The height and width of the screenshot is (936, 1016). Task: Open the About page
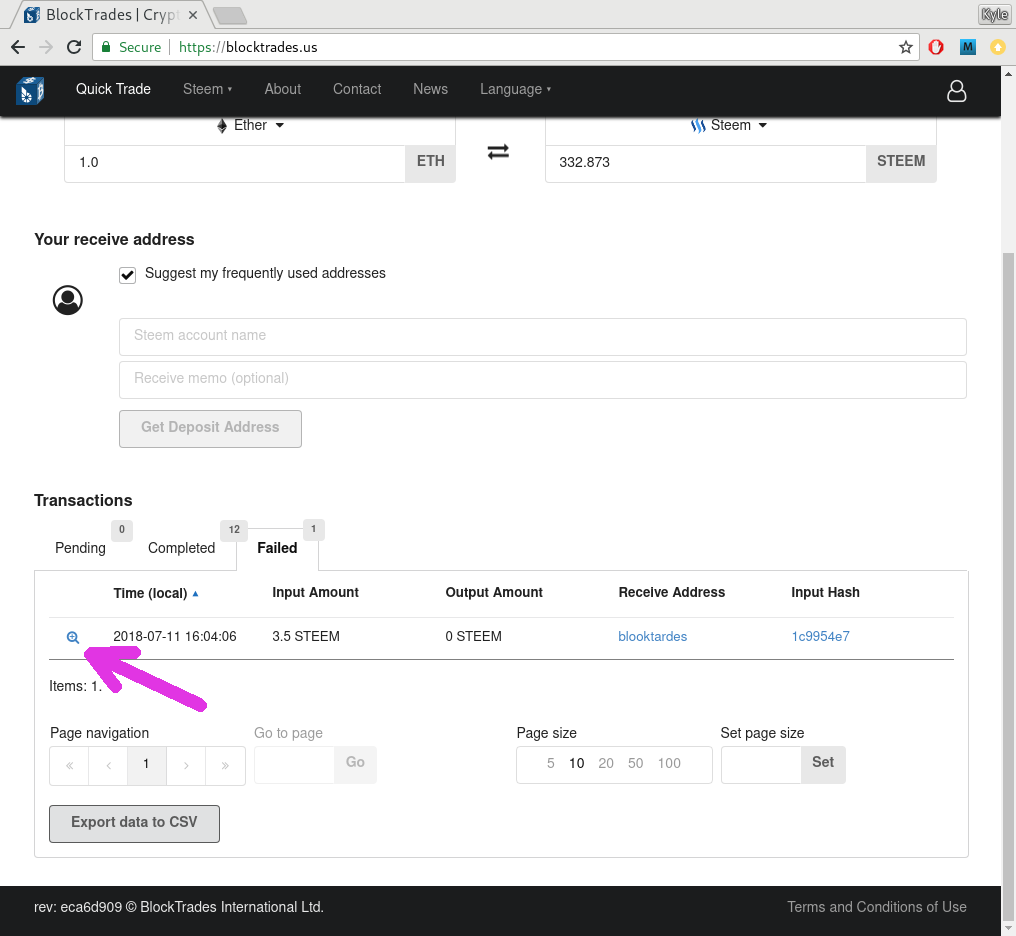283,89
